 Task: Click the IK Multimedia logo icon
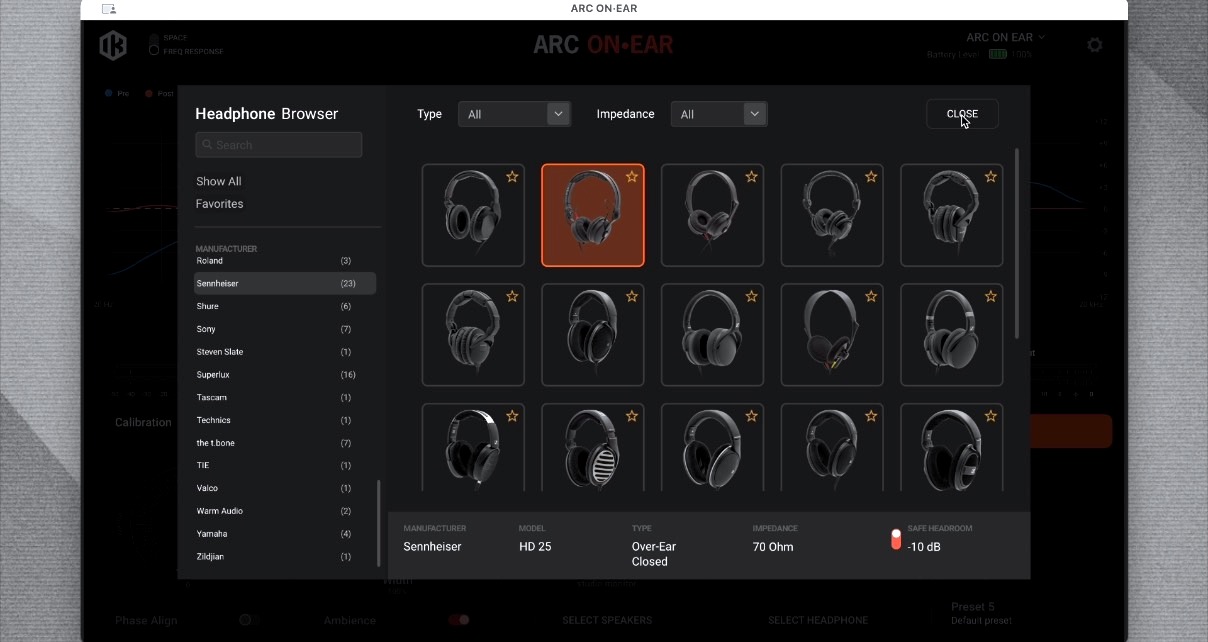(113, 44)
